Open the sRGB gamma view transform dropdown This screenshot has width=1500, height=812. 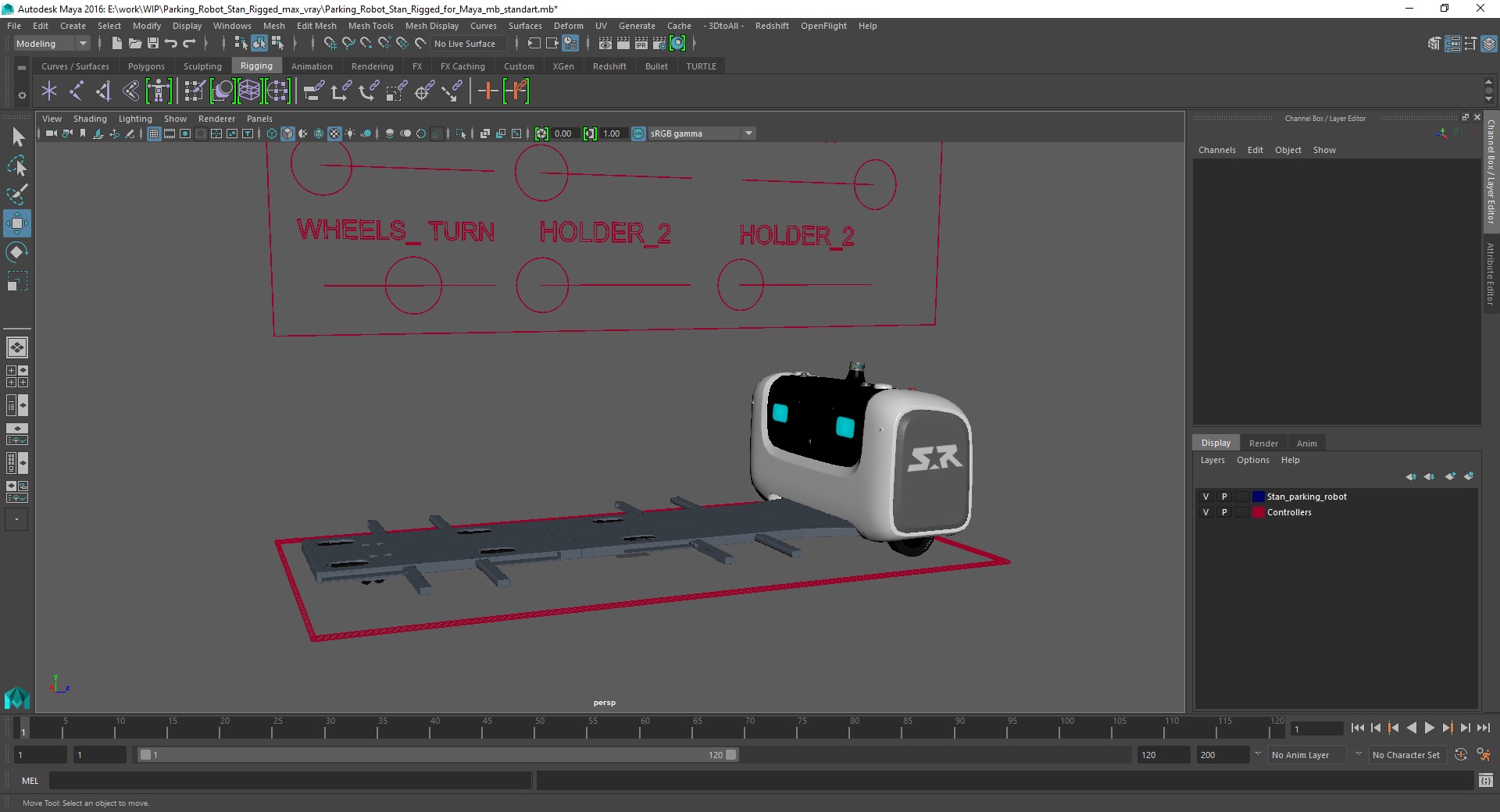702,134
